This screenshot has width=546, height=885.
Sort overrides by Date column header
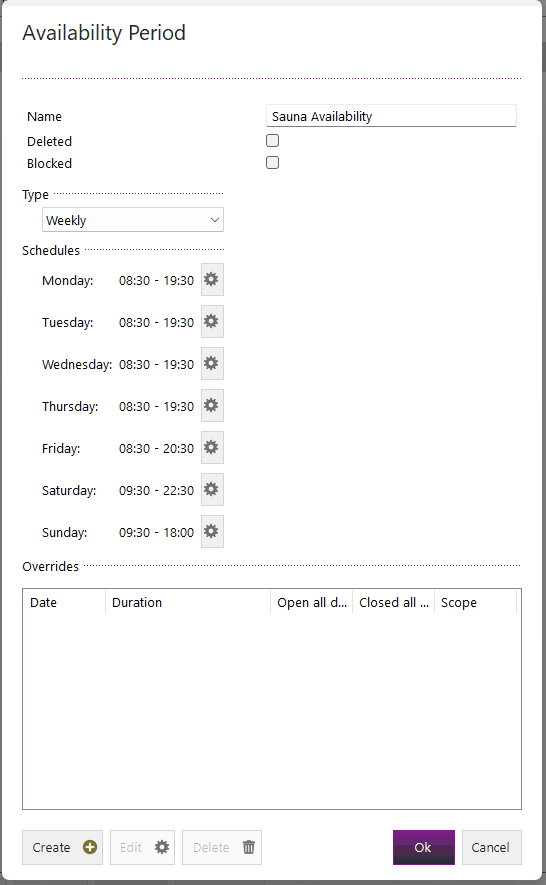pyautogui.click(x=64, y=602)
